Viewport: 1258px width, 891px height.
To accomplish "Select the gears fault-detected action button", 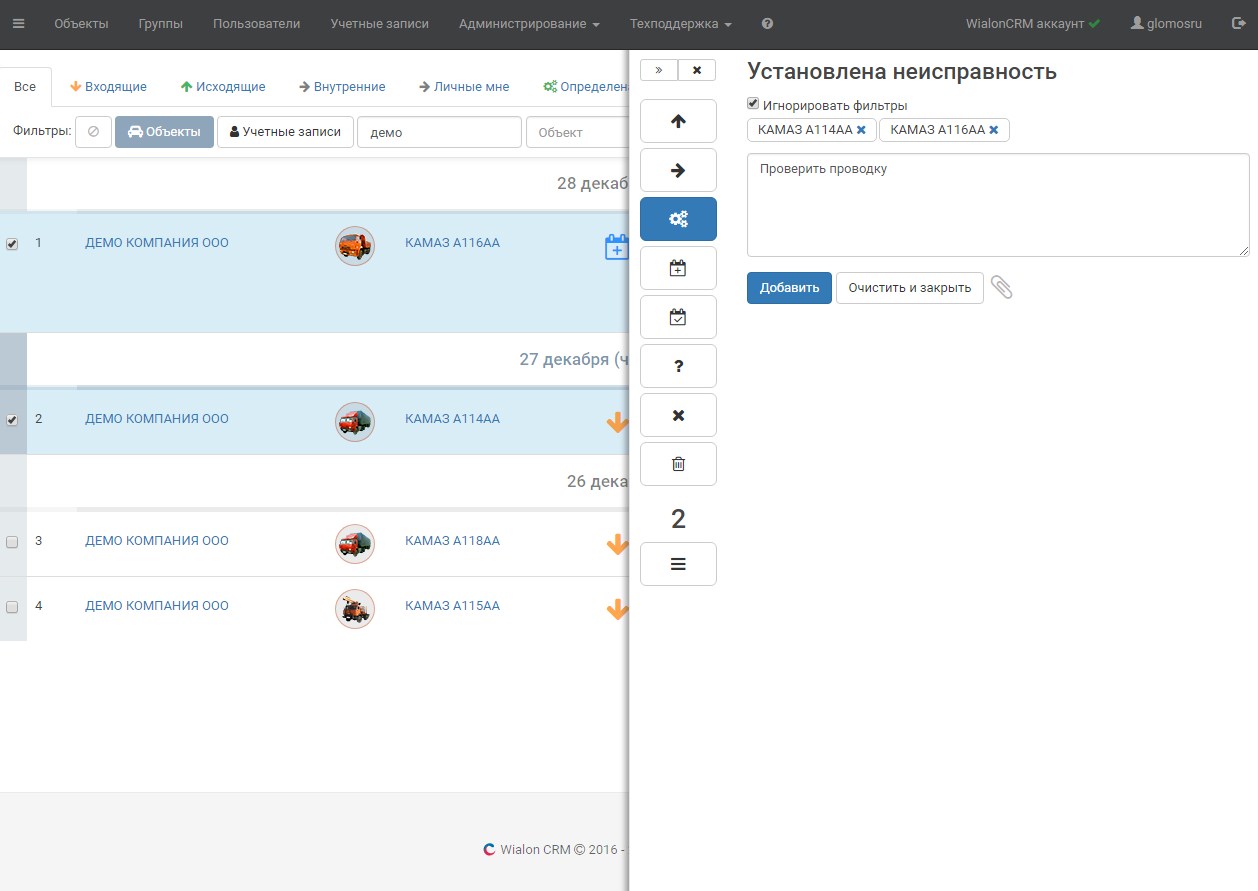I will click(678, 219).
